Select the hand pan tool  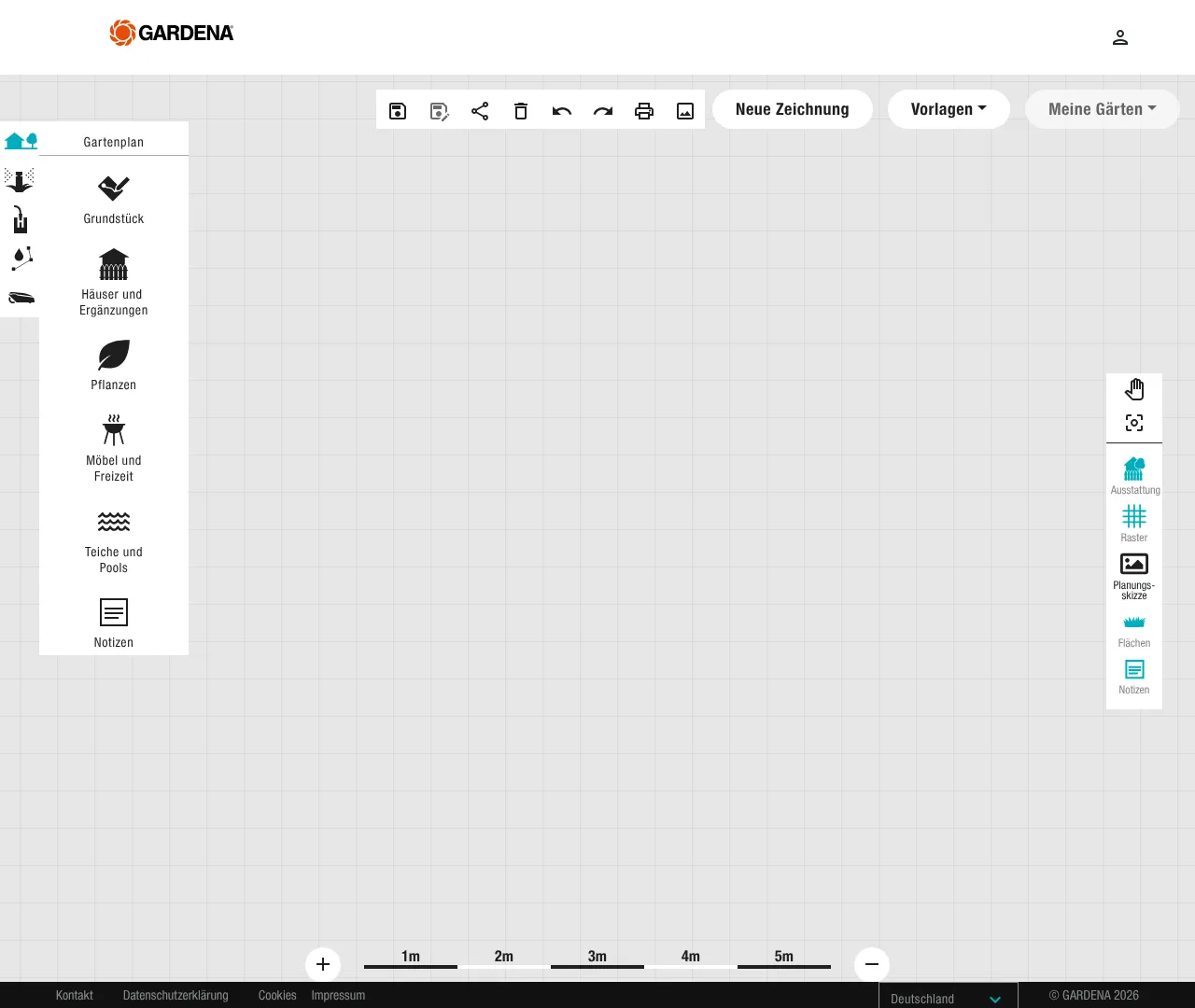[1134, 389]
